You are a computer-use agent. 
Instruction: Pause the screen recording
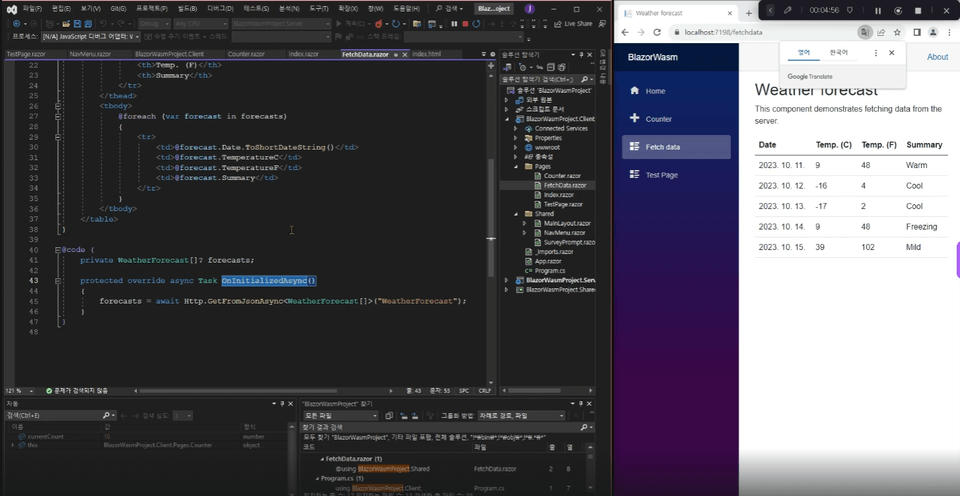[x=878, y=10]
